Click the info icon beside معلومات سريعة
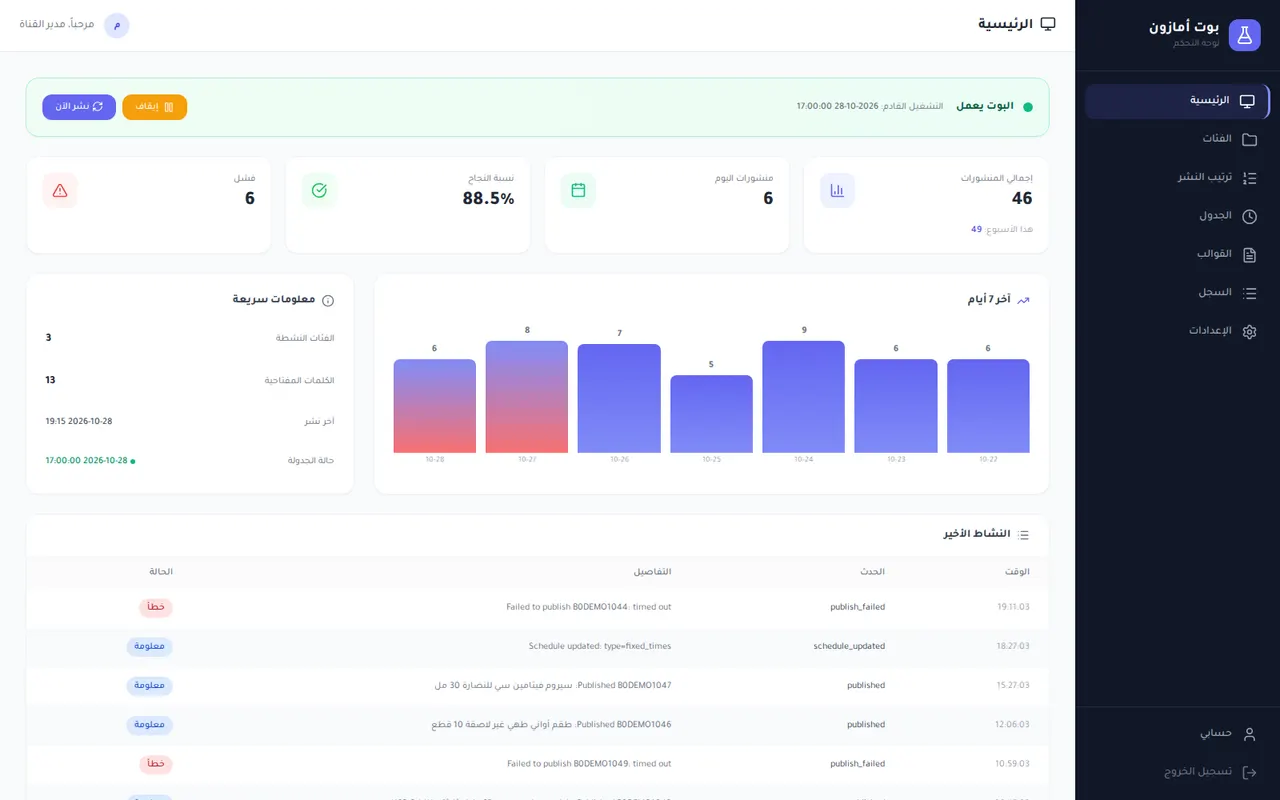The width and height of the screenshot is (1280, 800). coord(328,300)
